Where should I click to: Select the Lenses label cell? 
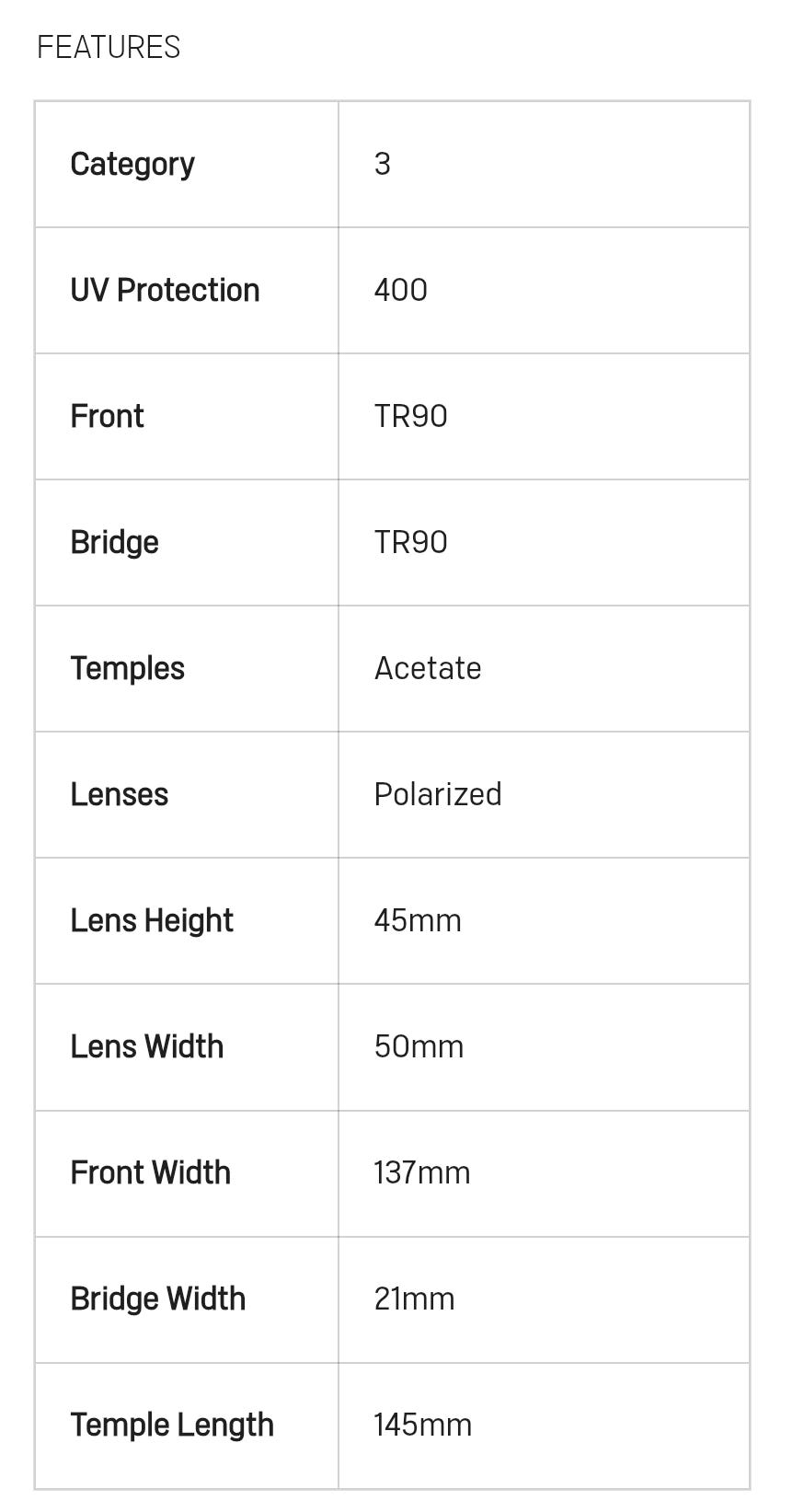pos(119,794)
